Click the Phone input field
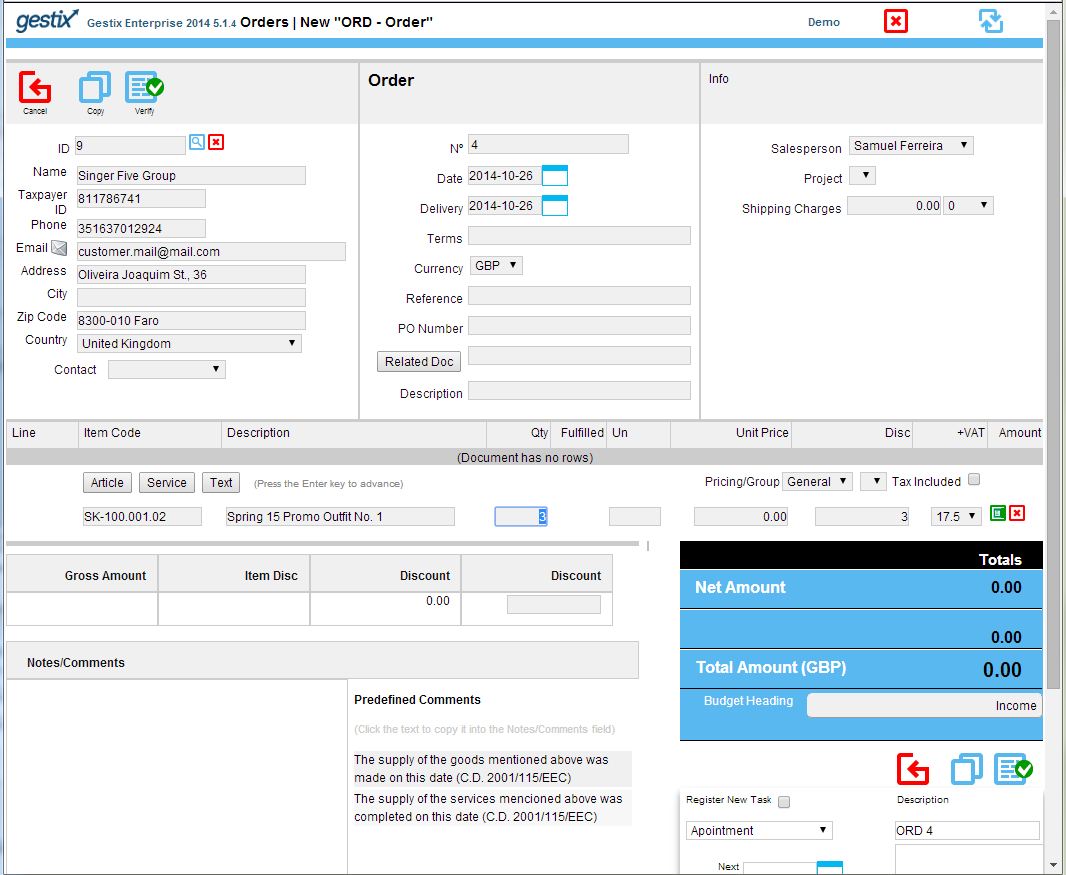The height and width of the screenshot is (875, 1066). pyautogui.click(x=141, y=228)
